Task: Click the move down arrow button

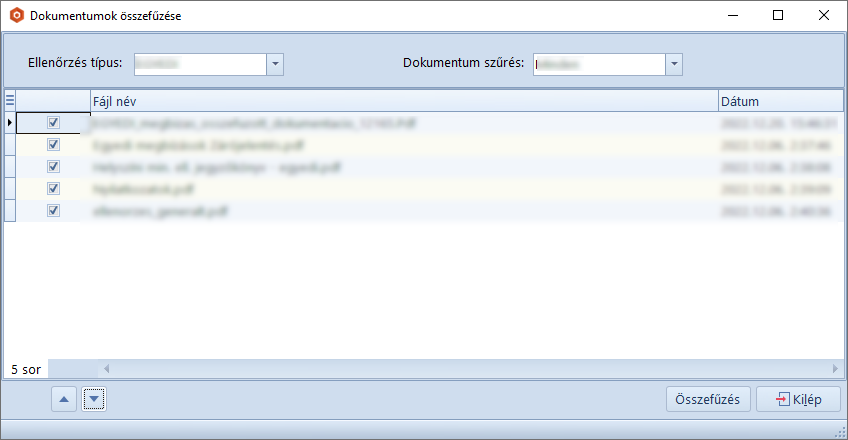Action: click(x=94, y=400)
